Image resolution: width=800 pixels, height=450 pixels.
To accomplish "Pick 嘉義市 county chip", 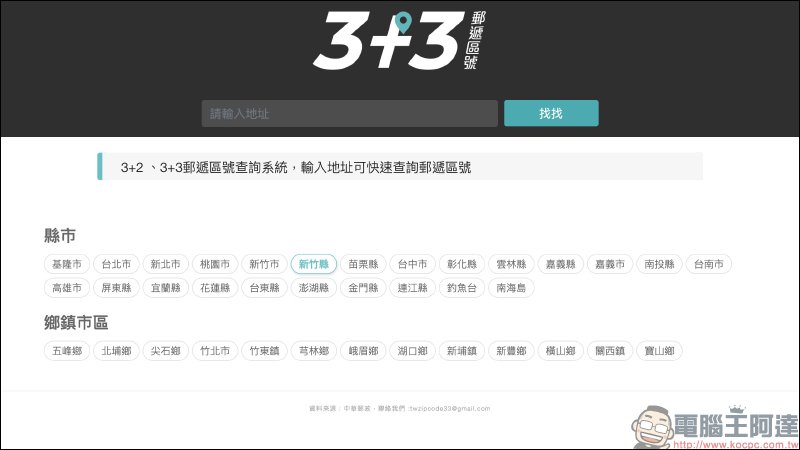I will pos(610,264).
